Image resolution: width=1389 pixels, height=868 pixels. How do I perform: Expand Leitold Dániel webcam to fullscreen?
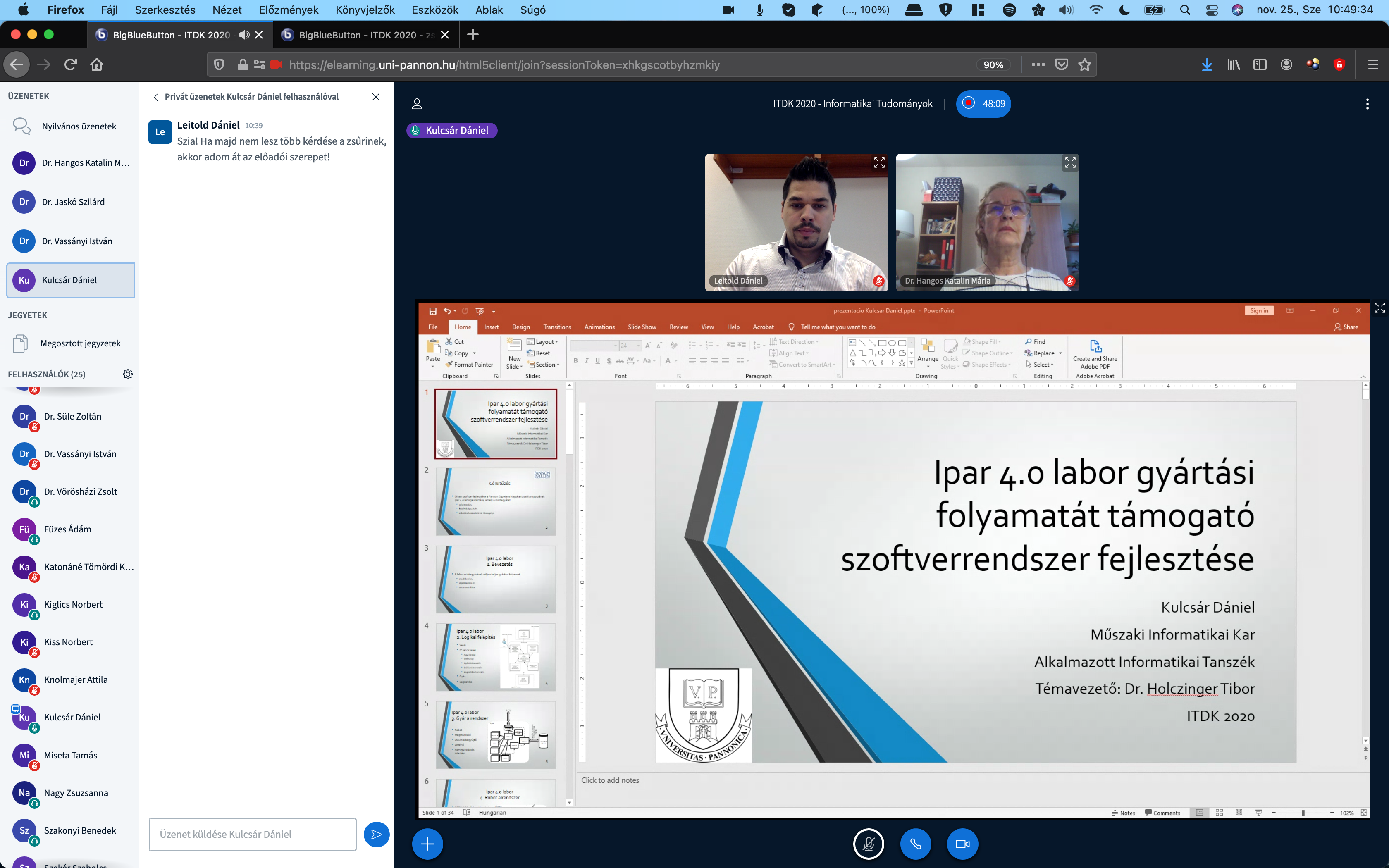[x=879, y=163]
